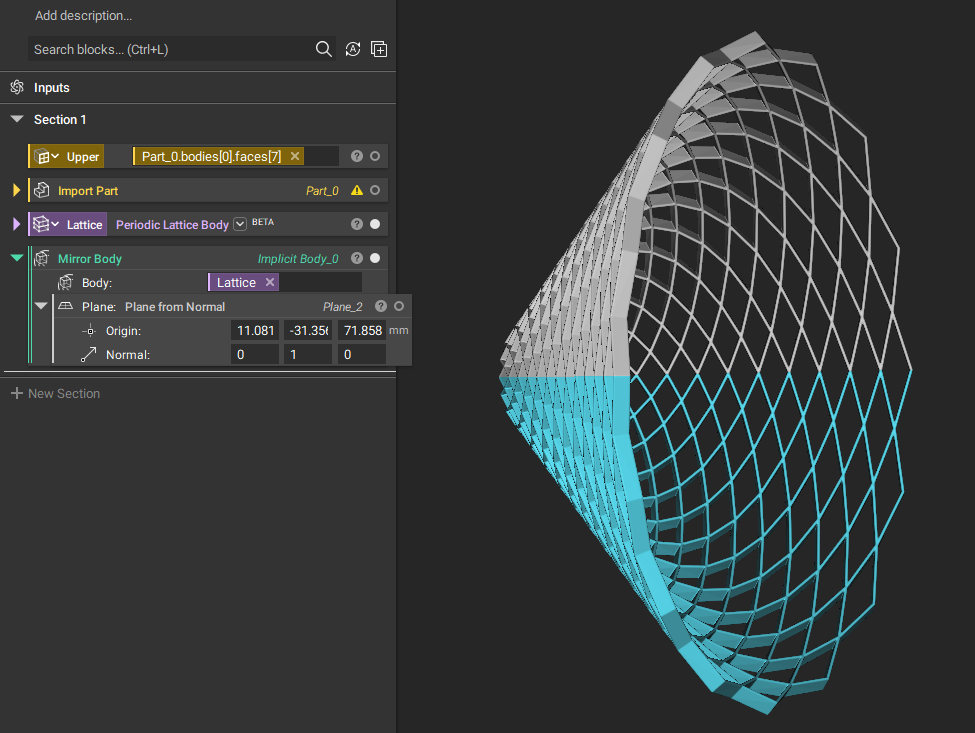Click the Implicit Body_0 output name
The image size is (975, 733).
click(298, 259)
